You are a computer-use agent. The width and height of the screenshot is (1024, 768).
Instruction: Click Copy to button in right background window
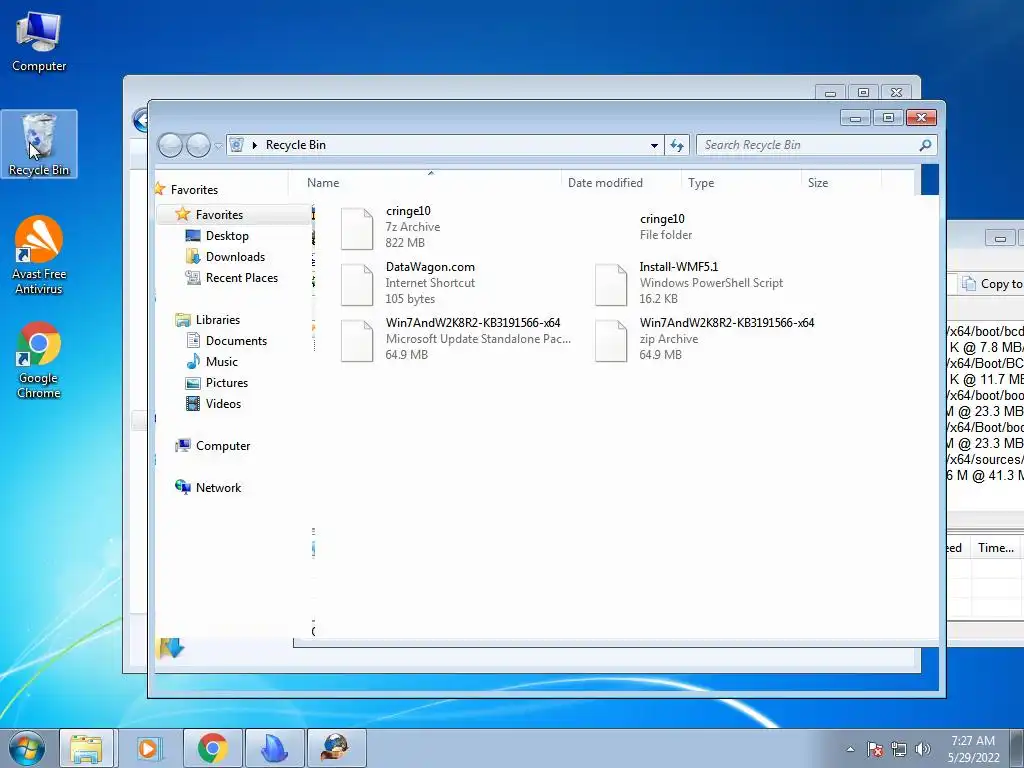click(993, 283)
